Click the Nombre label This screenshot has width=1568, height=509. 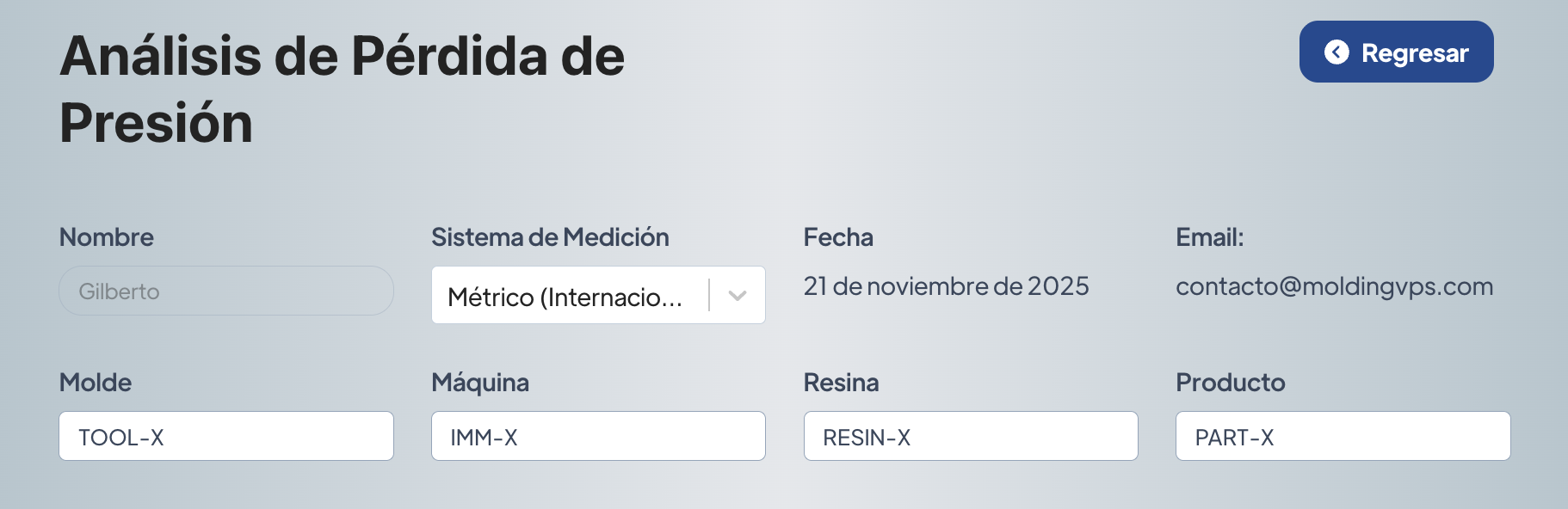(x=107, y=237)
